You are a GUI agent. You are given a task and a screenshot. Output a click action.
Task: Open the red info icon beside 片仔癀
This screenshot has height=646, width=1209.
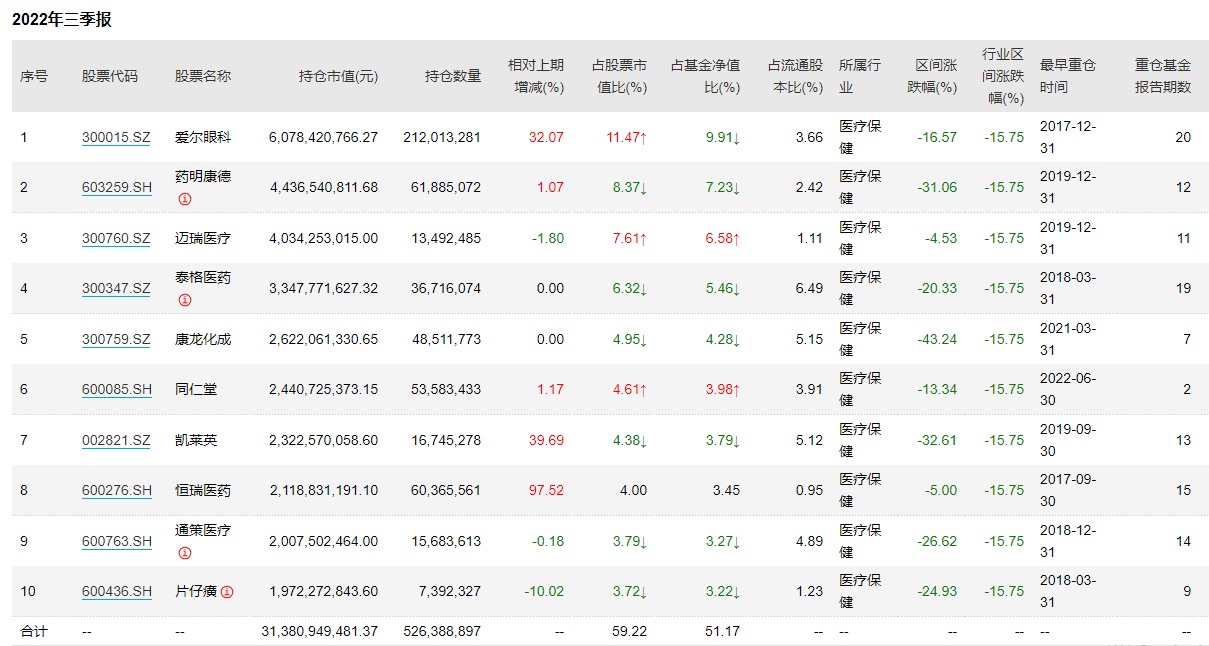point(227,592)
